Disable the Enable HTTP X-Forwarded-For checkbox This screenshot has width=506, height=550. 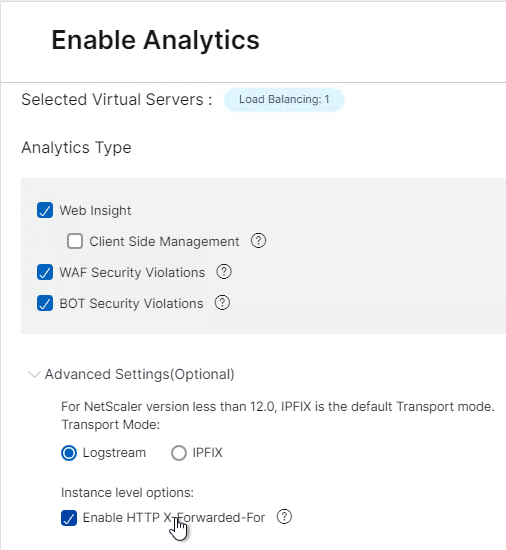[69, 518]
